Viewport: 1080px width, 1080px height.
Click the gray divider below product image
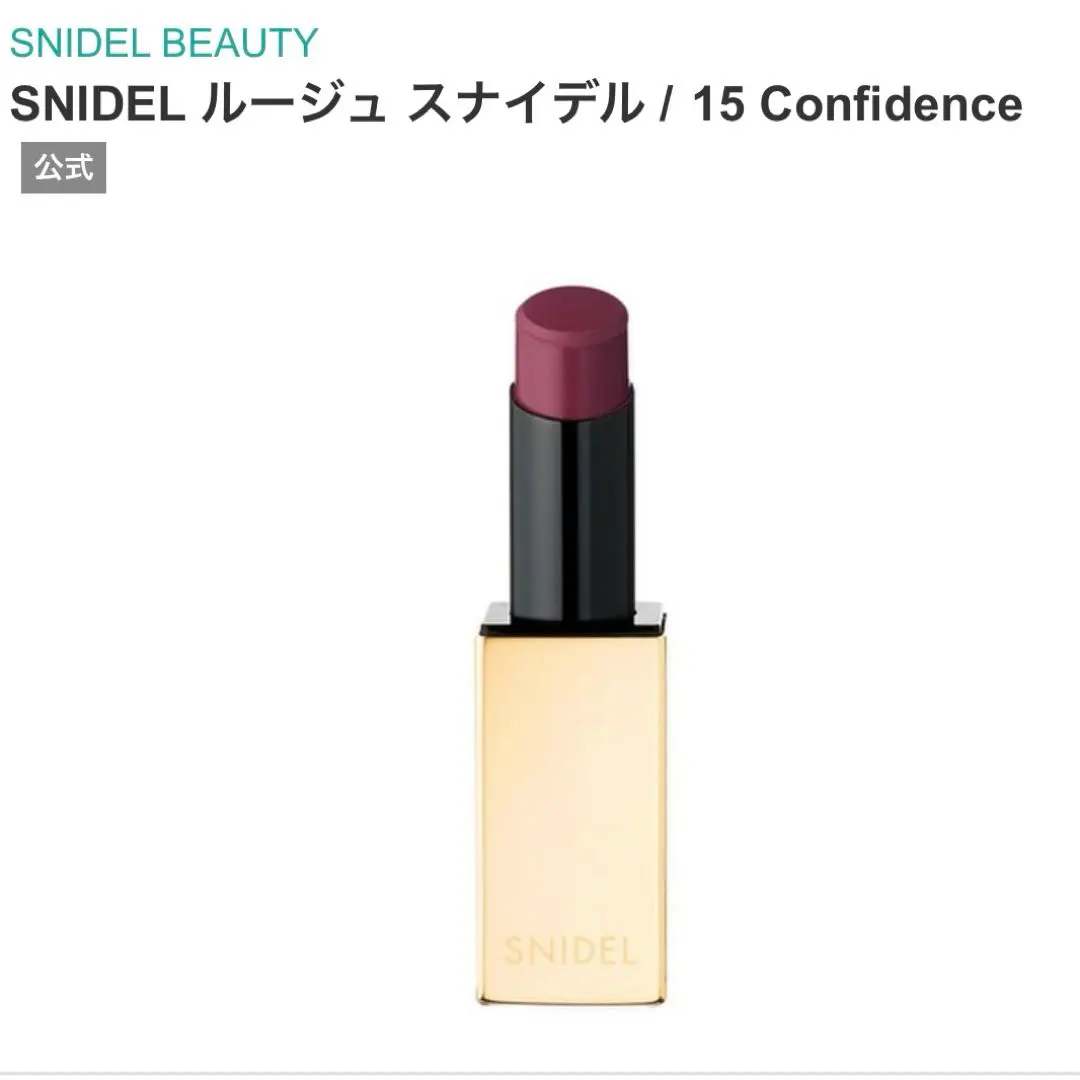click(x=540, y=1074)
